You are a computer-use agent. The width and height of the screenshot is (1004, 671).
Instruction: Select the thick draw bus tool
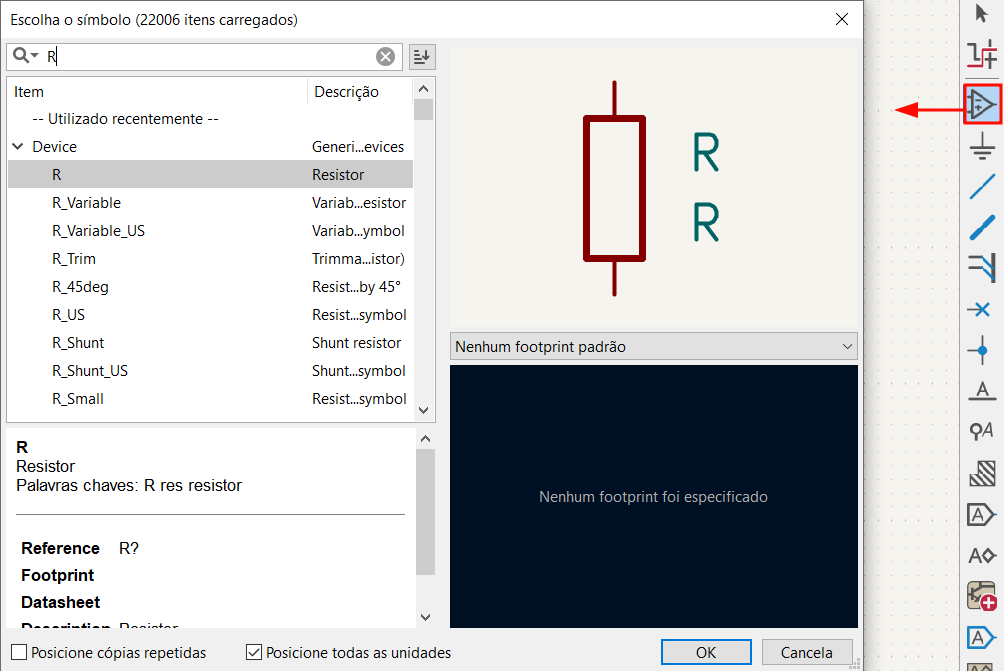(982, 227)
